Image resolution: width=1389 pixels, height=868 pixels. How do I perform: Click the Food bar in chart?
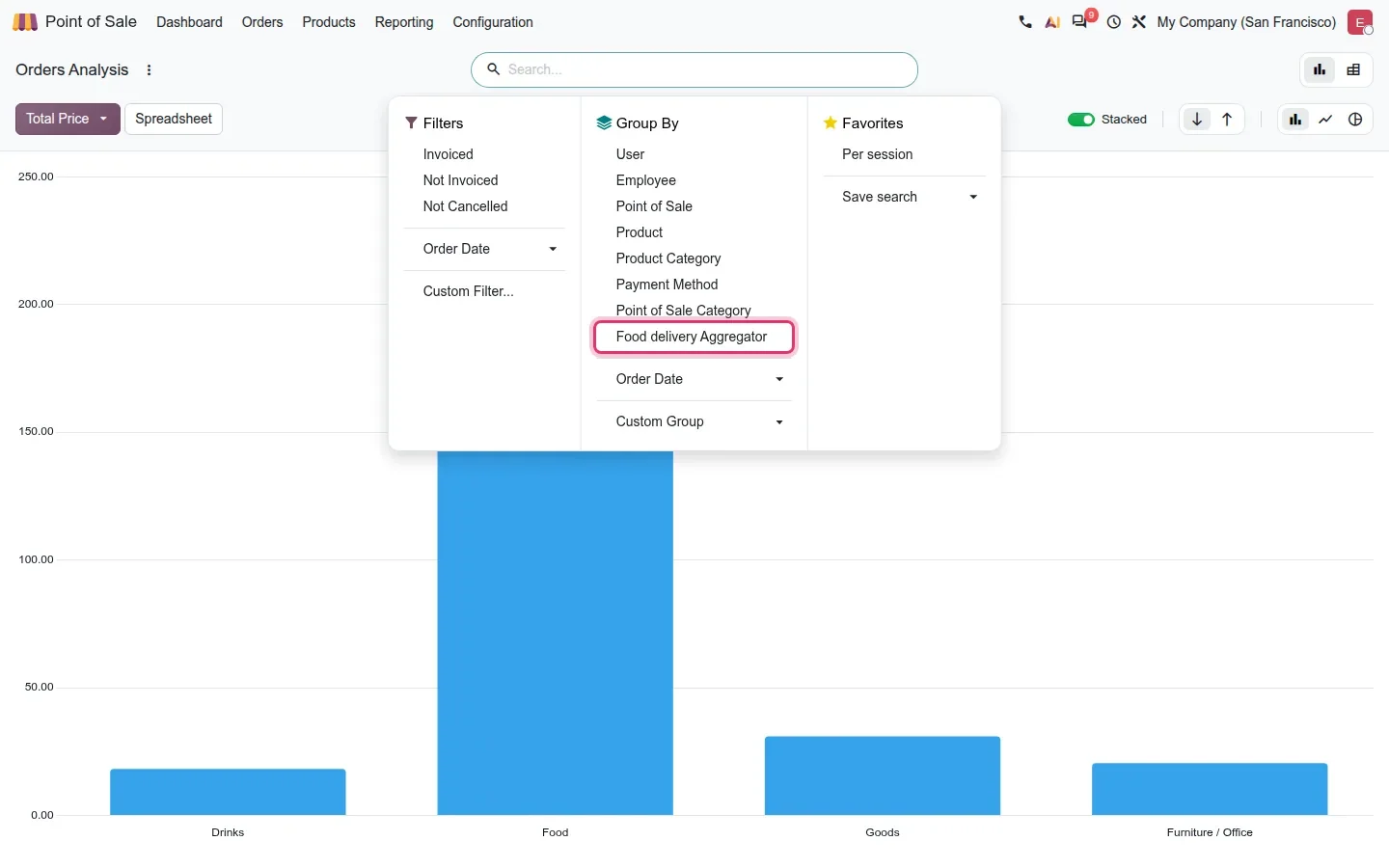point(555,633)
